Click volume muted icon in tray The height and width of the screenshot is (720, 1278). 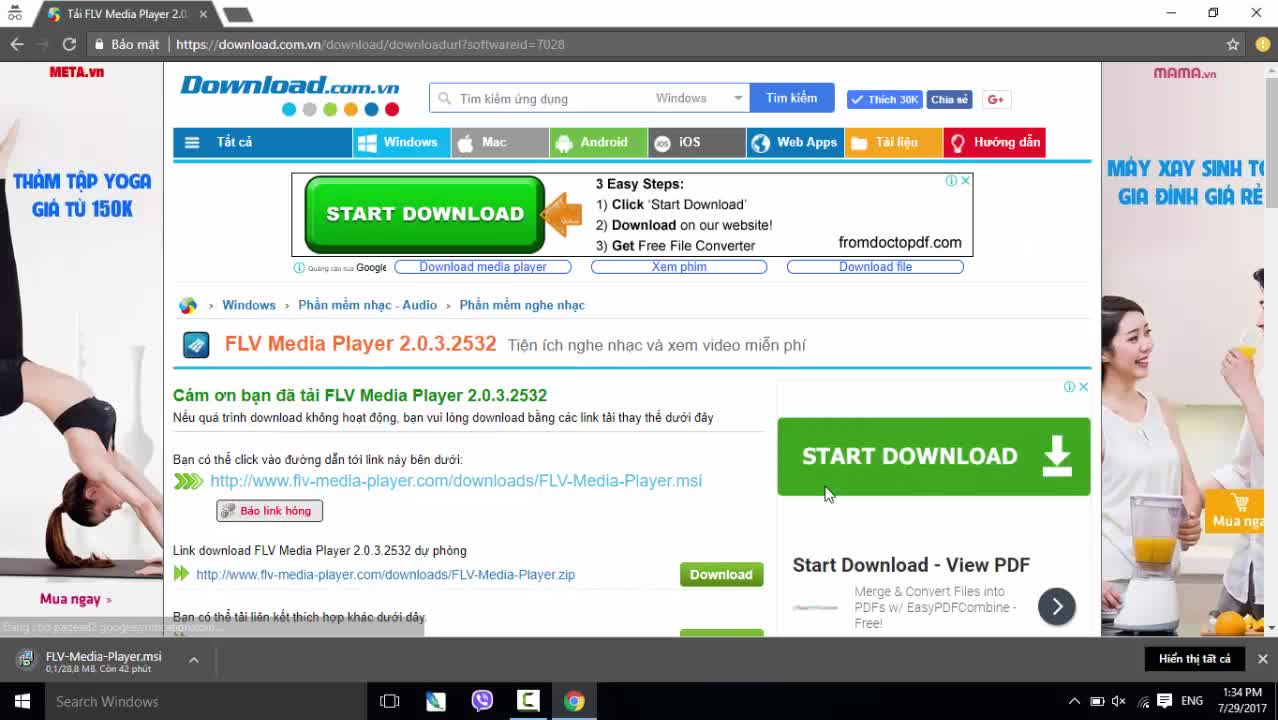(x=1119, y=701)
